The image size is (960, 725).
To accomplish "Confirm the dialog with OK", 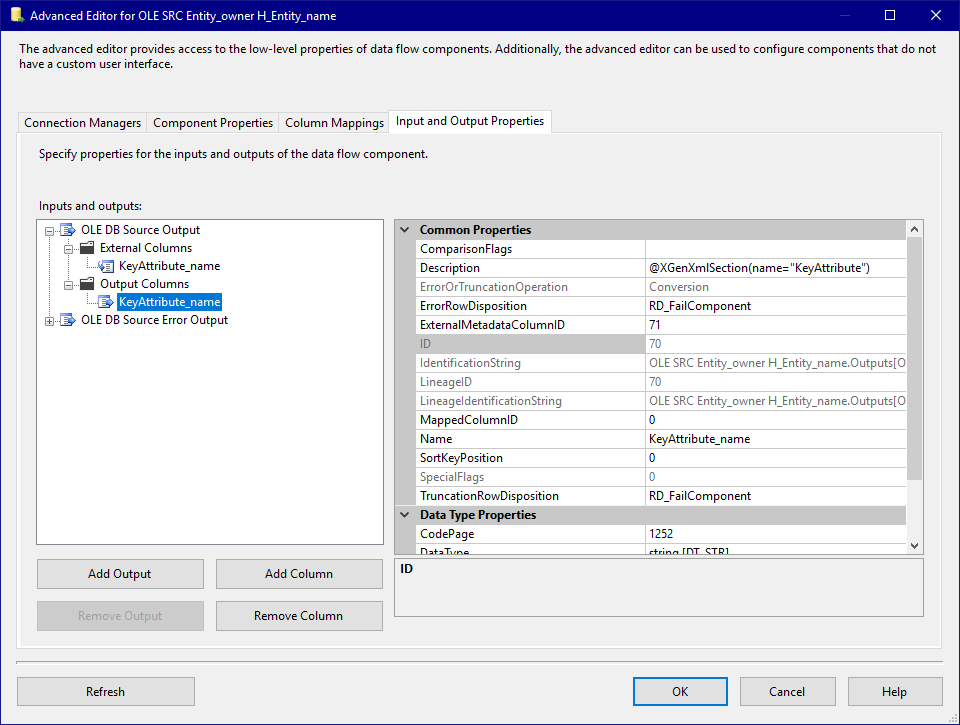I will [680, 691].
